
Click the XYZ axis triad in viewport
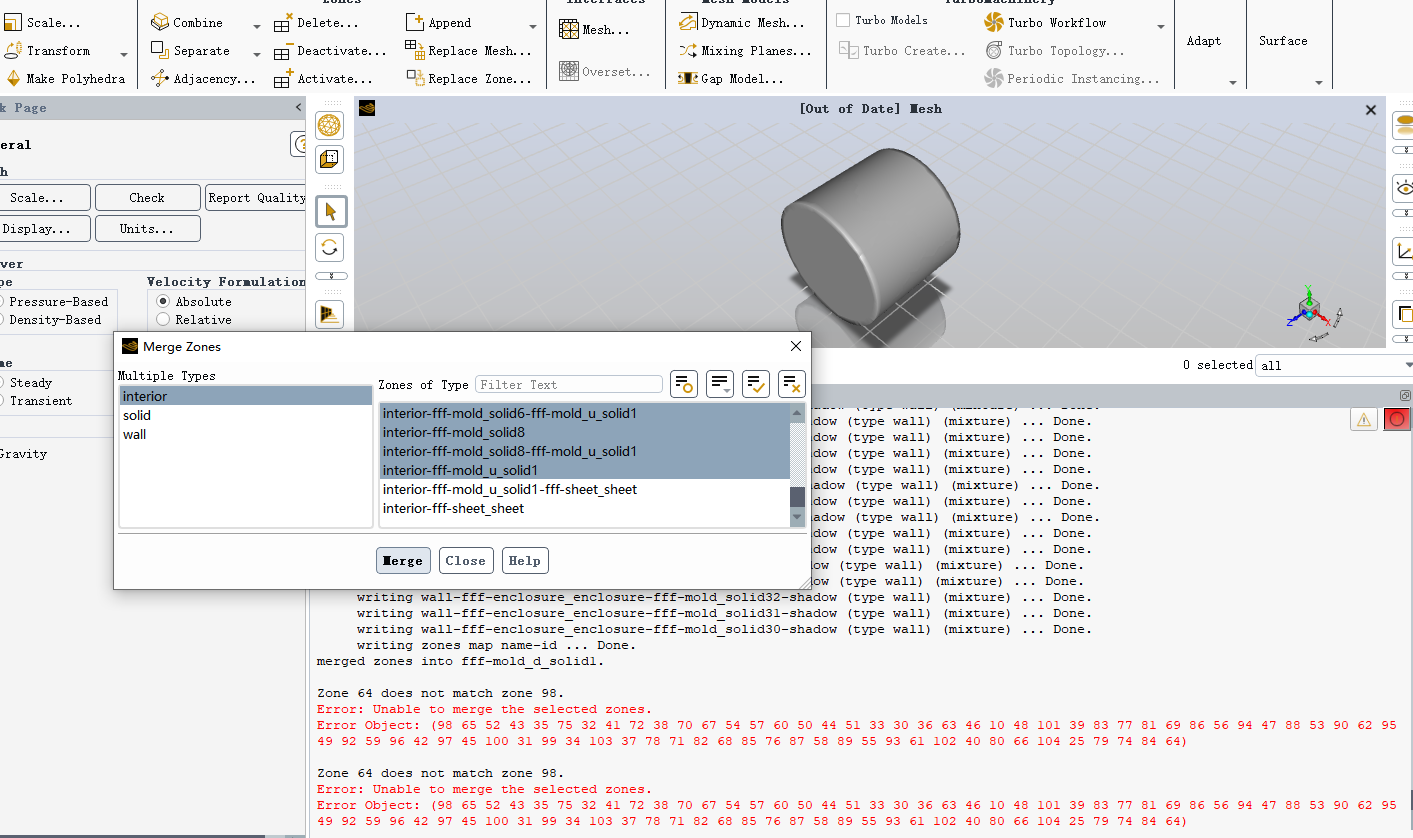point(1310,310)
